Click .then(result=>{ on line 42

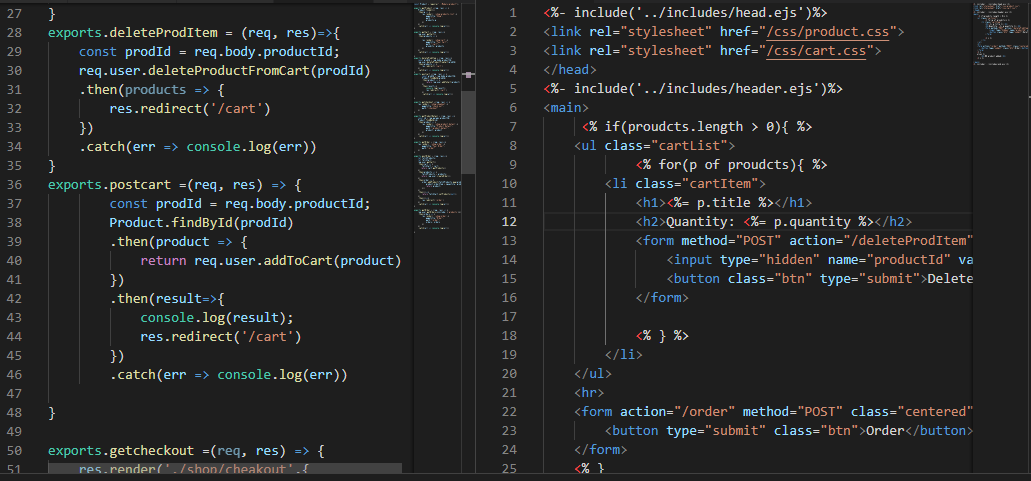click(x=167, y=299)
